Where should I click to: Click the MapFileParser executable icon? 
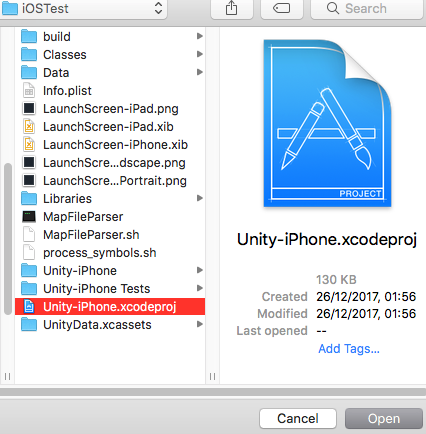[x=29, y=217]
